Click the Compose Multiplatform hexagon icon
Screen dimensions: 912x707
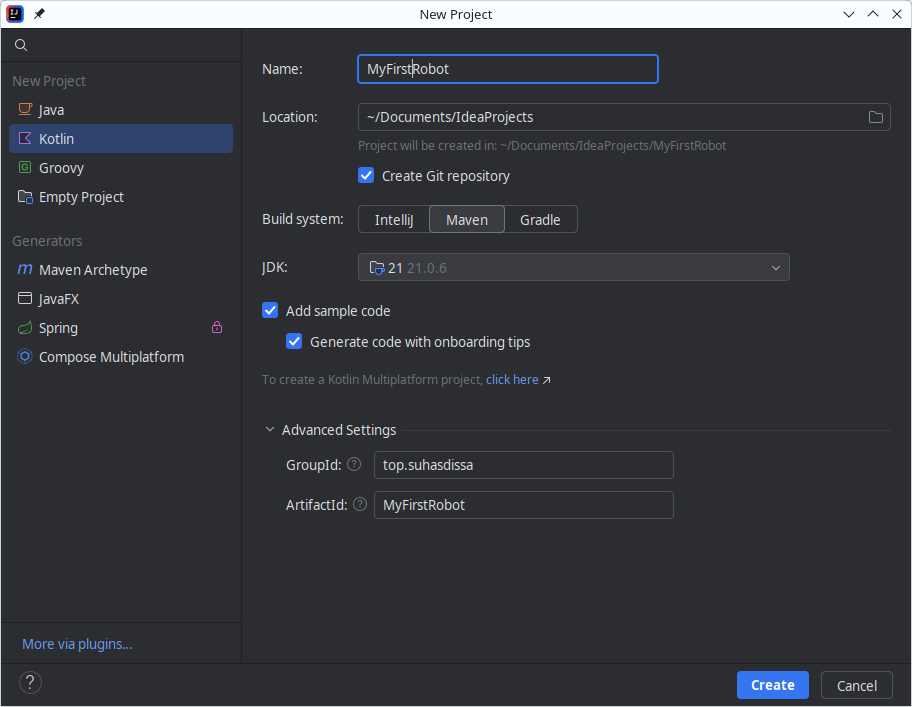[25, 356]
